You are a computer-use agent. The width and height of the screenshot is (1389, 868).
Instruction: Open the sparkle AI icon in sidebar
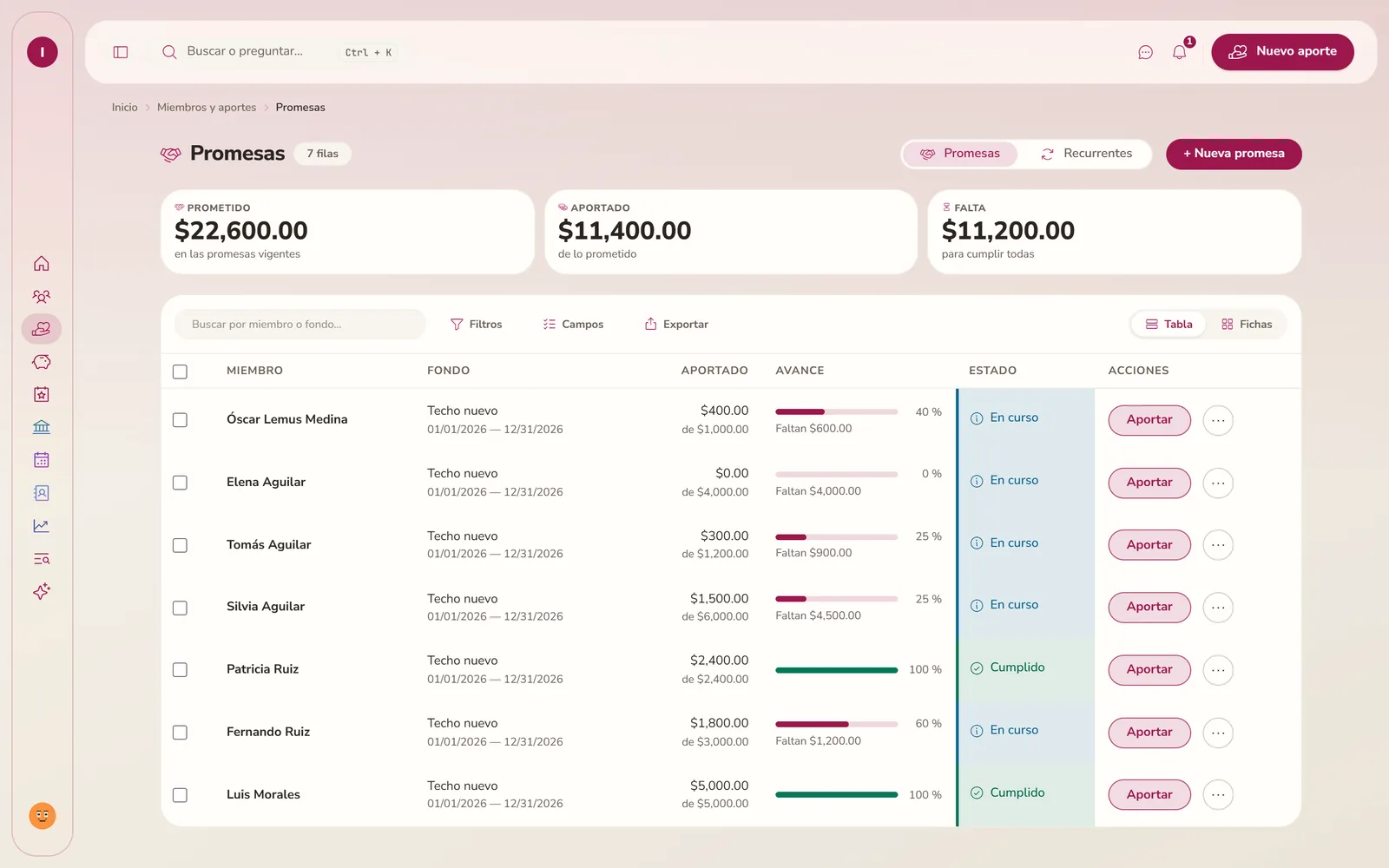(42, 591)
